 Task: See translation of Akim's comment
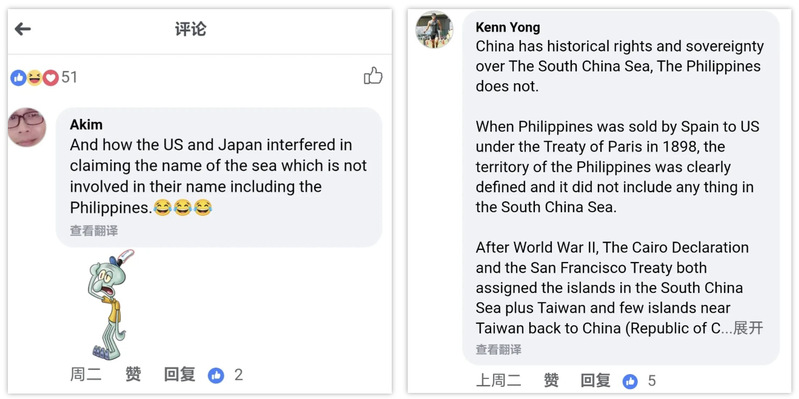94,231
